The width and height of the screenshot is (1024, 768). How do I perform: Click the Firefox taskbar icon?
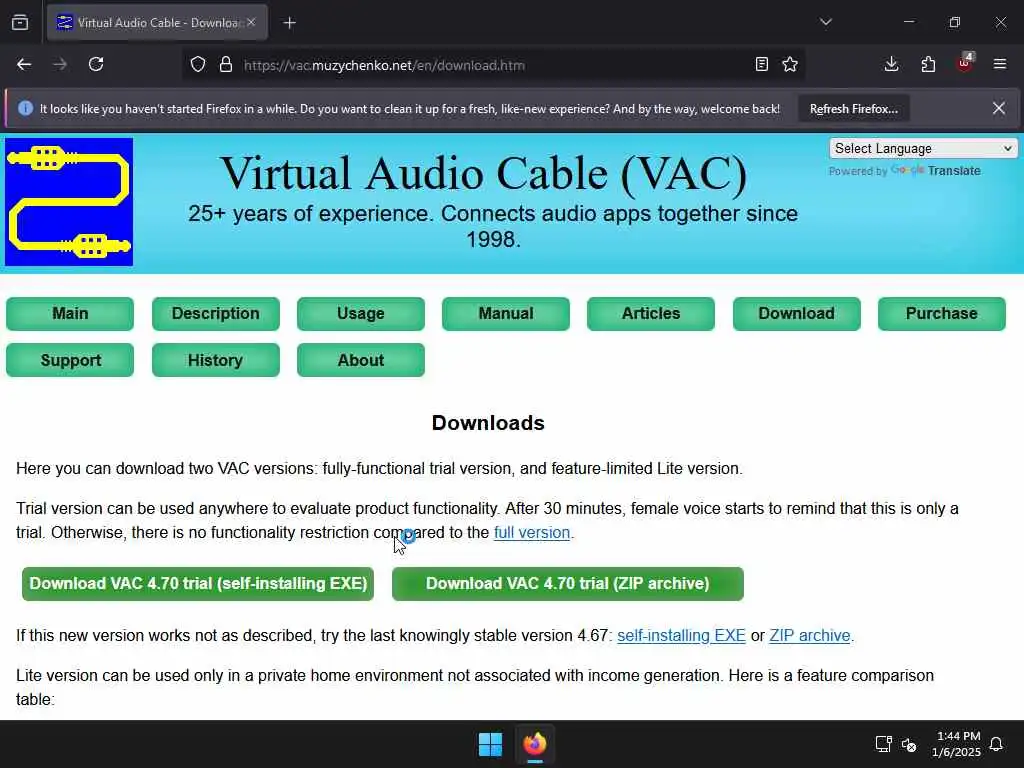534,744
